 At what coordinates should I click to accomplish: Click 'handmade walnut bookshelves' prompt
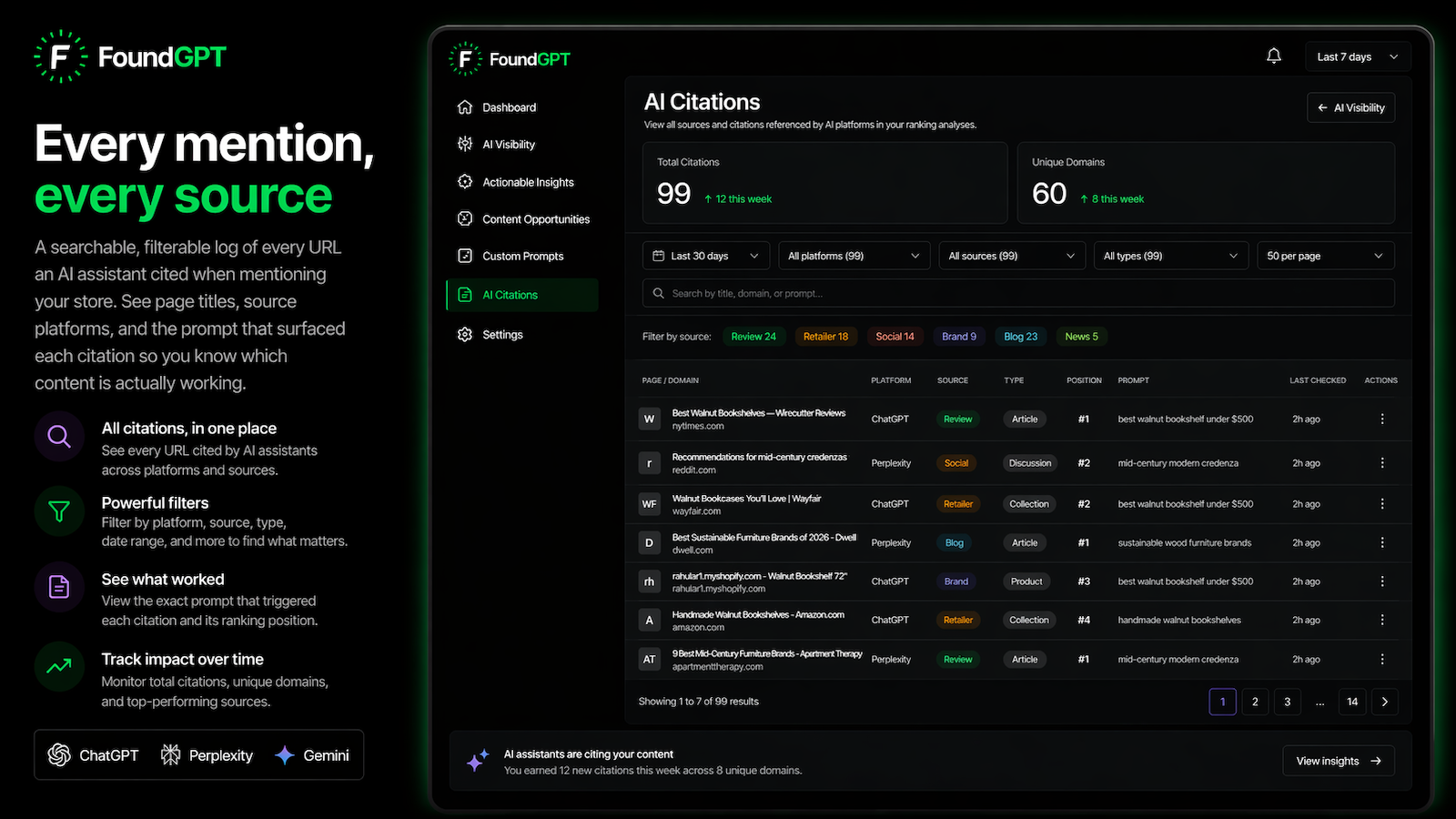(x=1179, y=620)
